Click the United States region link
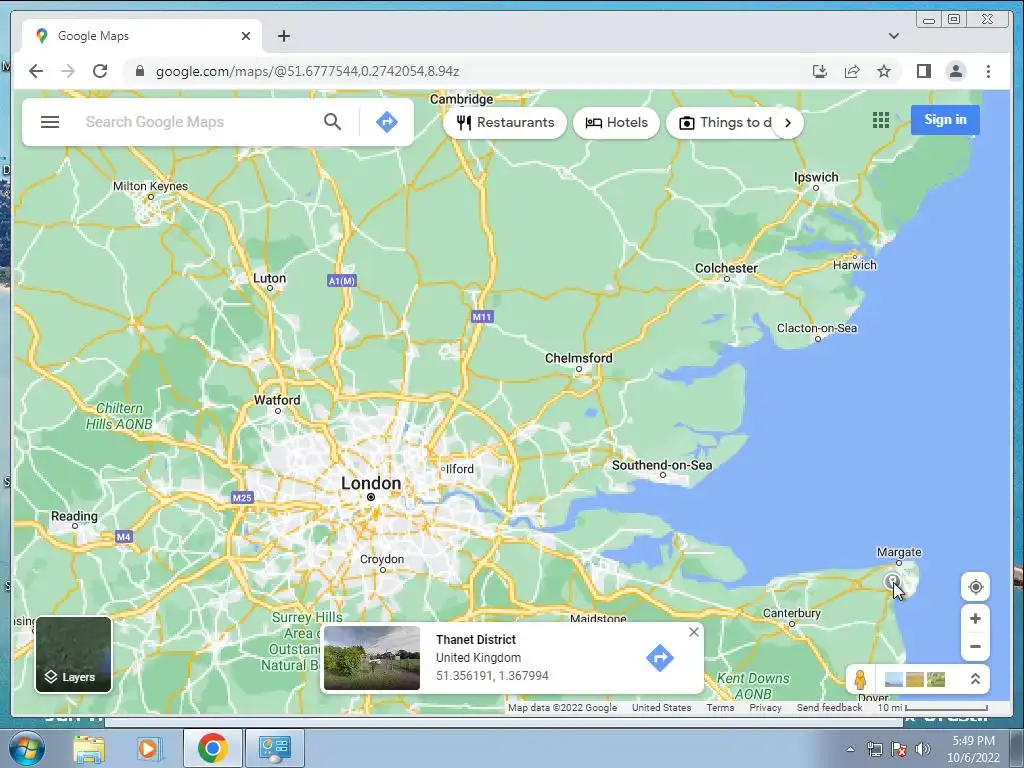 point(662,708)
